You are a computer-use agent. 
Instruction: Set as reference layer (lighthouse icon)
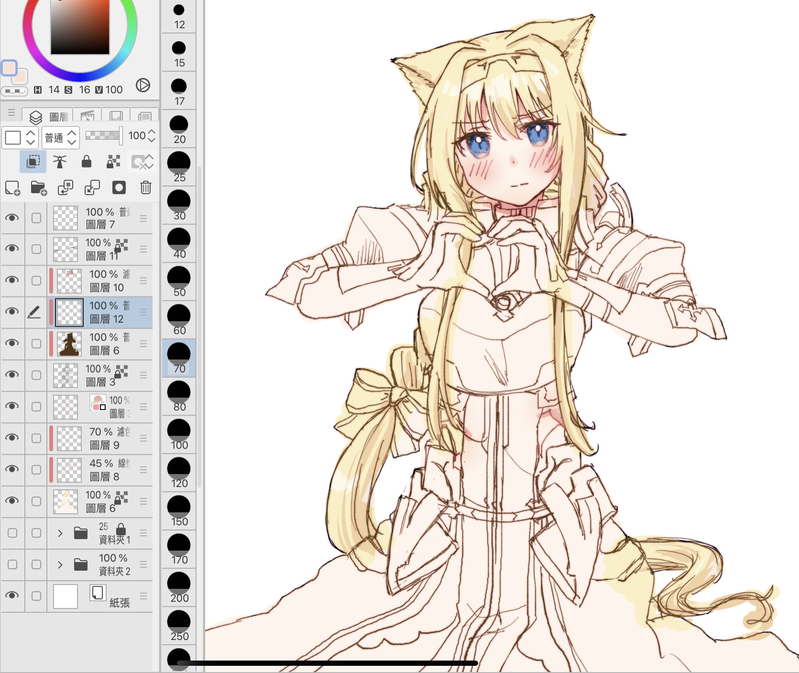(60, 162)
